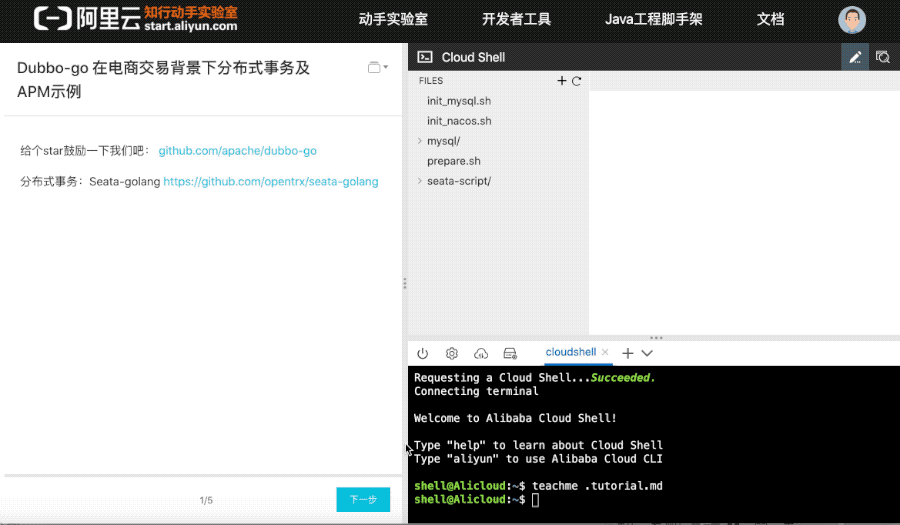This screenshot has width=900, height=525.
Task: Click the teachme .tutorial.md command line
Action: tap(597, 486)
